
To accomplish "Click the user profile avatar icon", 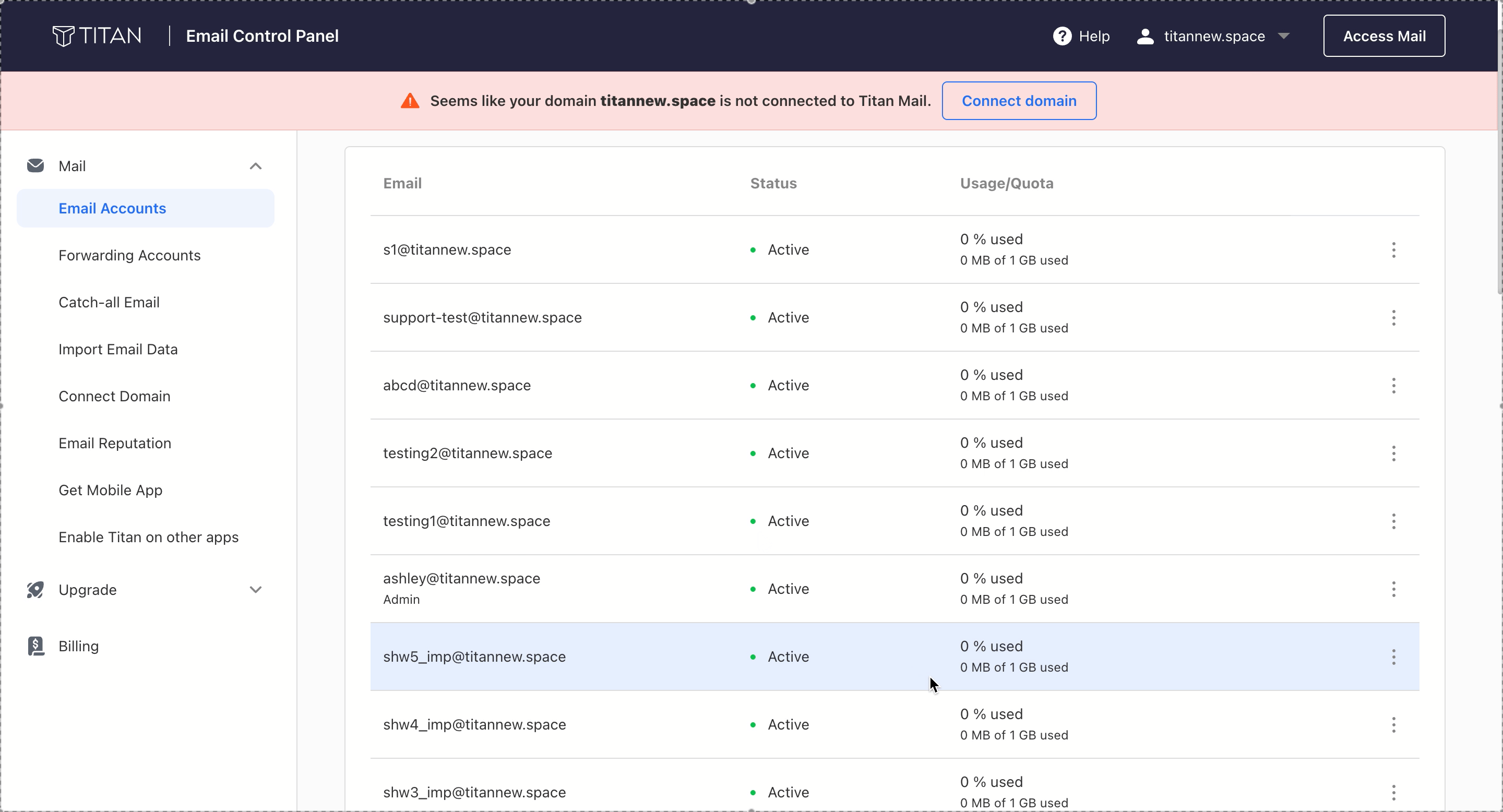I will (x=1146, y=36).
